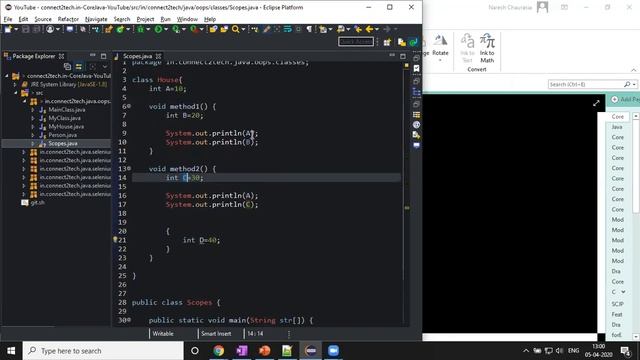Select Scopes.java in Package Explorer
The width and height of the screenshot is (640, 360).
tap(62, 144)
